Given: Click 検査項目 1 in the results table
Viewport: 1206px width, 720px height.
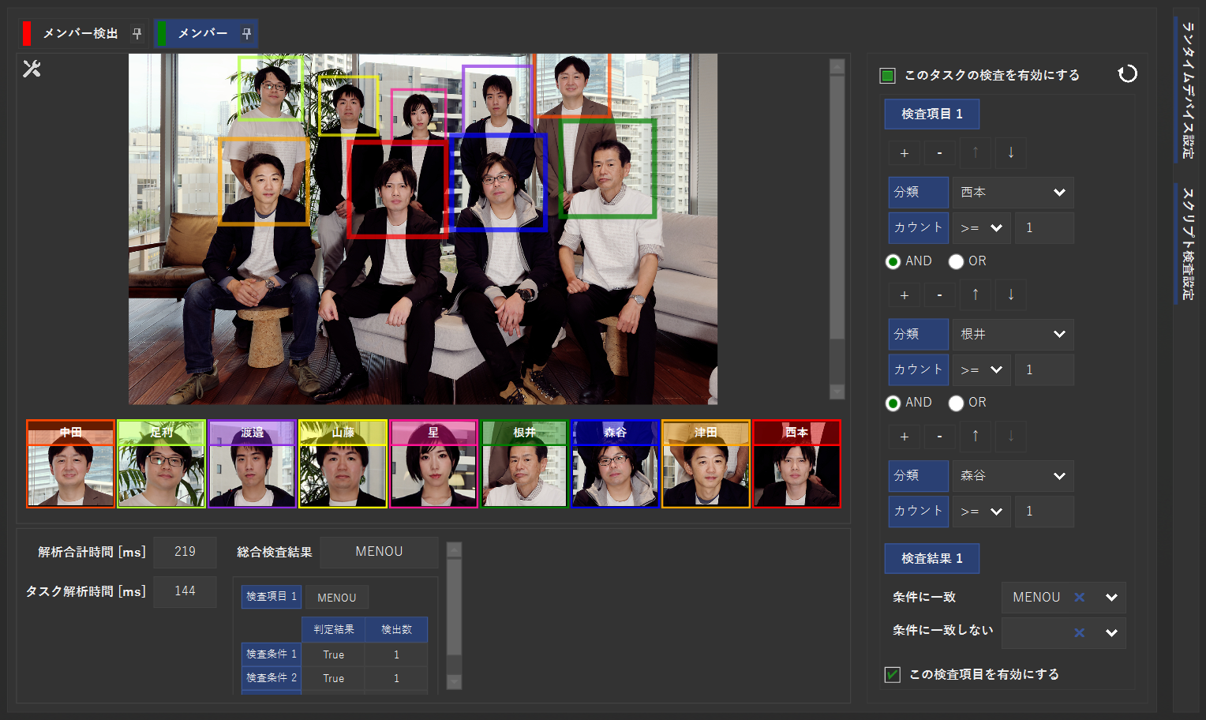Looking at the screenshot, I should (271, 597).
